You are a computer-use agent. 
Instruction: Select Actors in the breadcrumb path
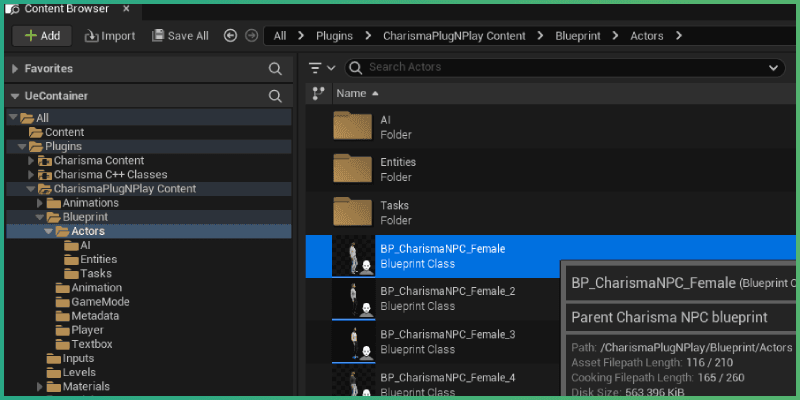(x=646, y=36)
